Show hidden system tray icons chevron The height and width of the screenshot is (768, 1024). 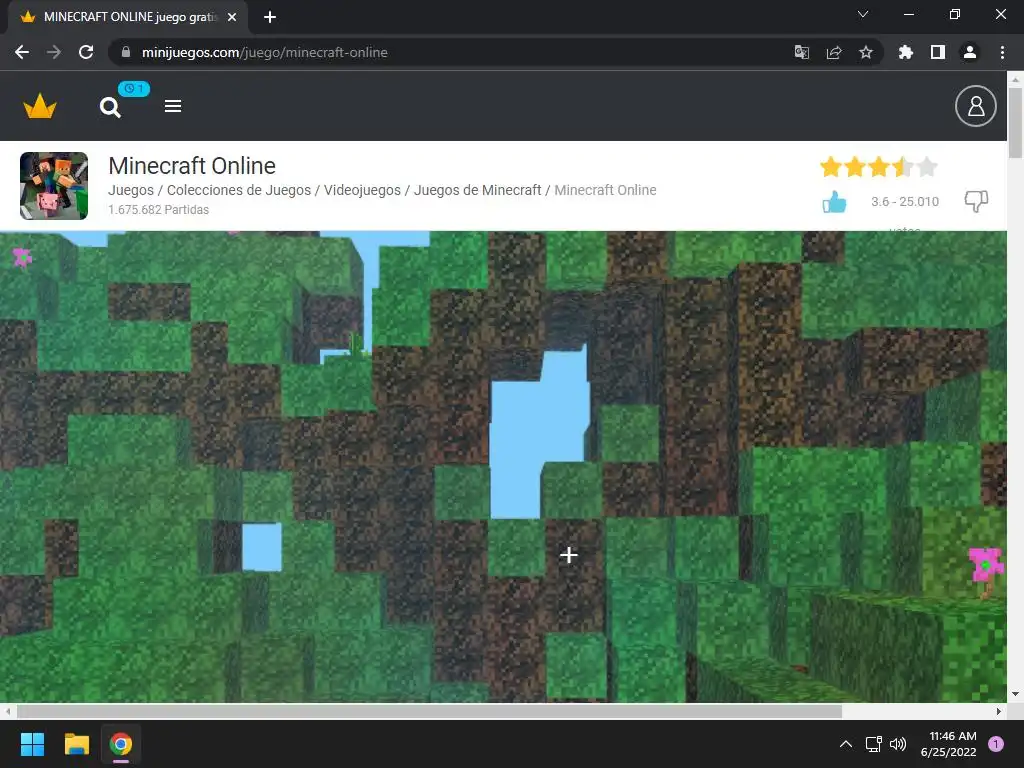846,744
